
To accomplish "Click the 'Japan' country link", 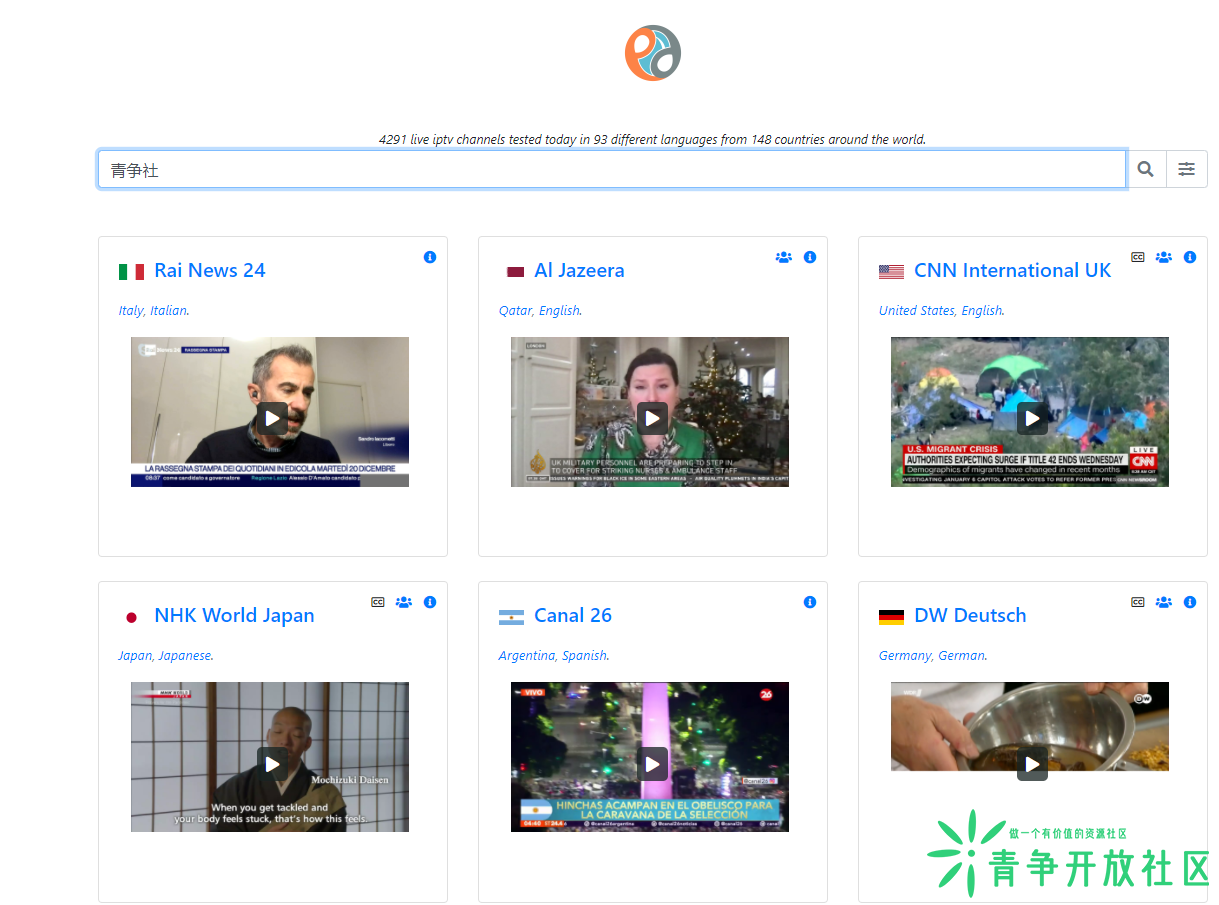I will pyautogui.click(x=135, y=656).
